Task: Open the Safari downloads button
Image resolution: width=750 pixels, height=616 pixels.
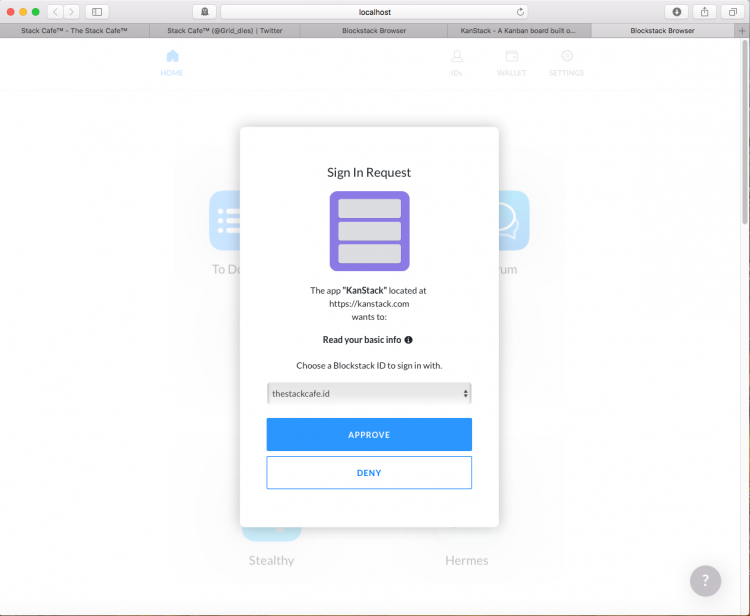Action: tap(676, 12)
